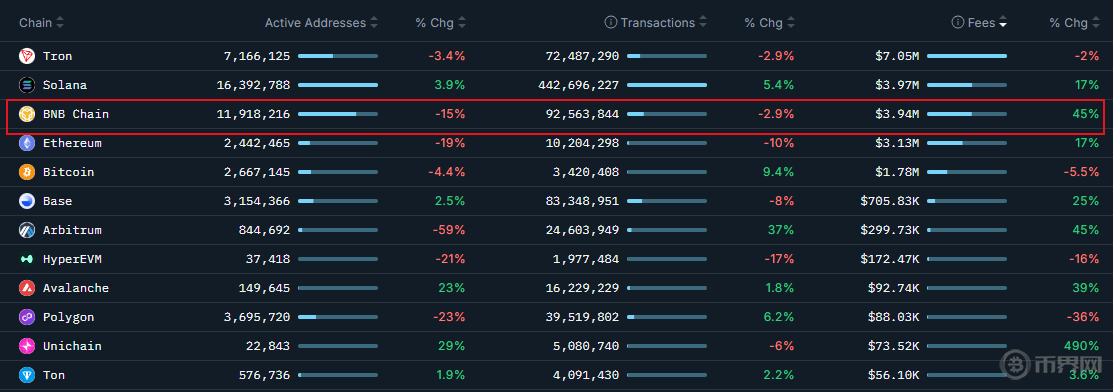1113x392 pixels.
Task: Click Unichain fees change 490%
Action: click(x=1082, y=347)
